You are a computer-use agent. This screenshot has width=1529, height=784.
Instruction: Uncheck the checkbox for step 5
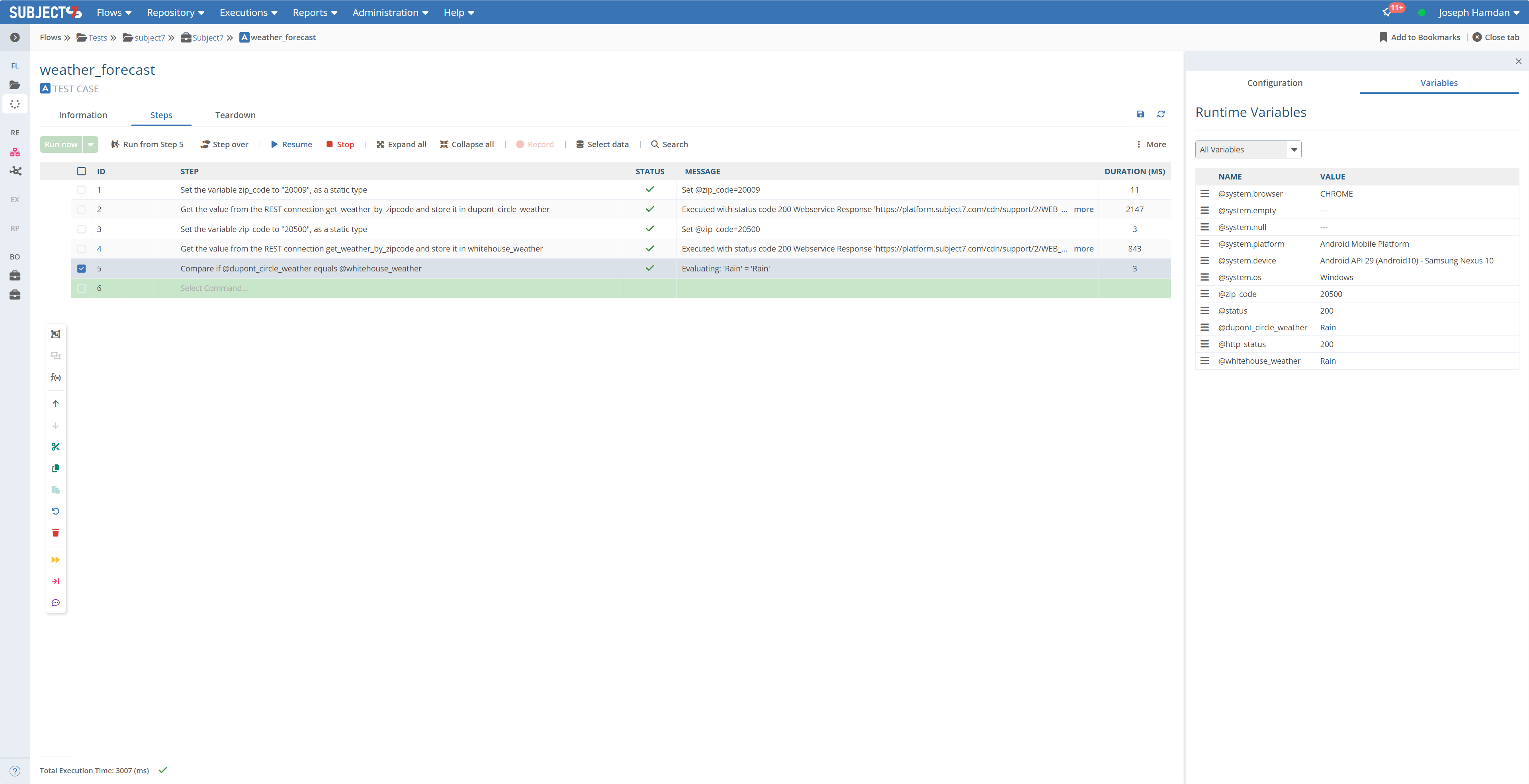click(81, 269)
